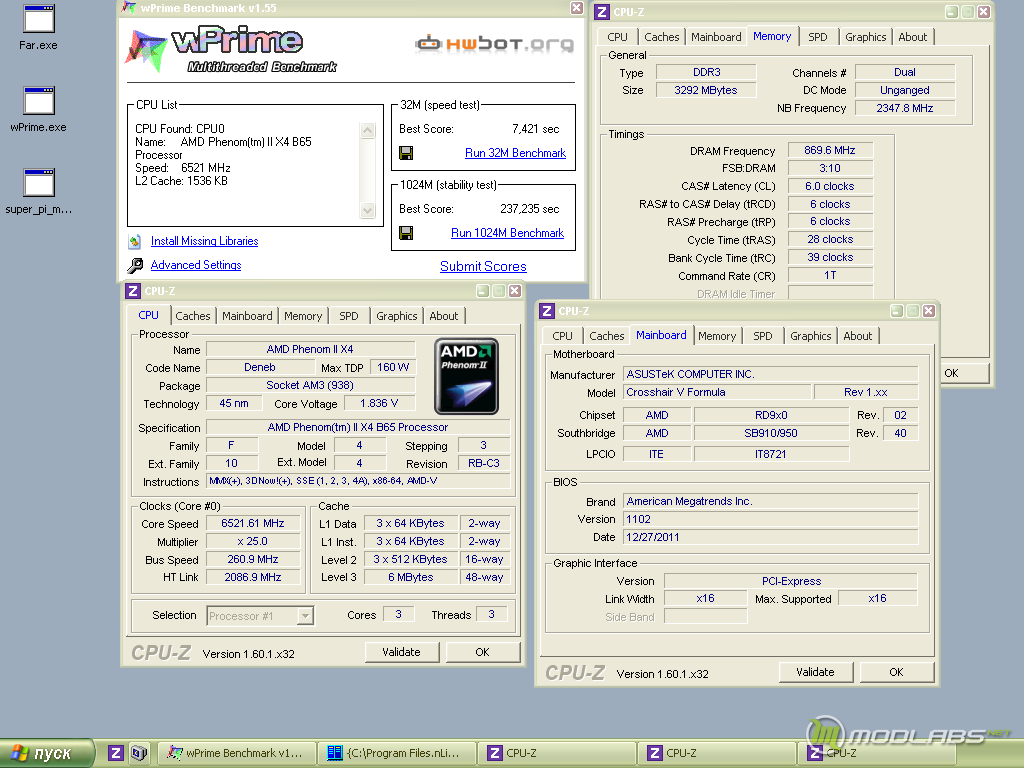The height and width of the screenshot is (768, 1024).
Task: Switch to SPD tab in the CPU window
Action: point(349,316)
